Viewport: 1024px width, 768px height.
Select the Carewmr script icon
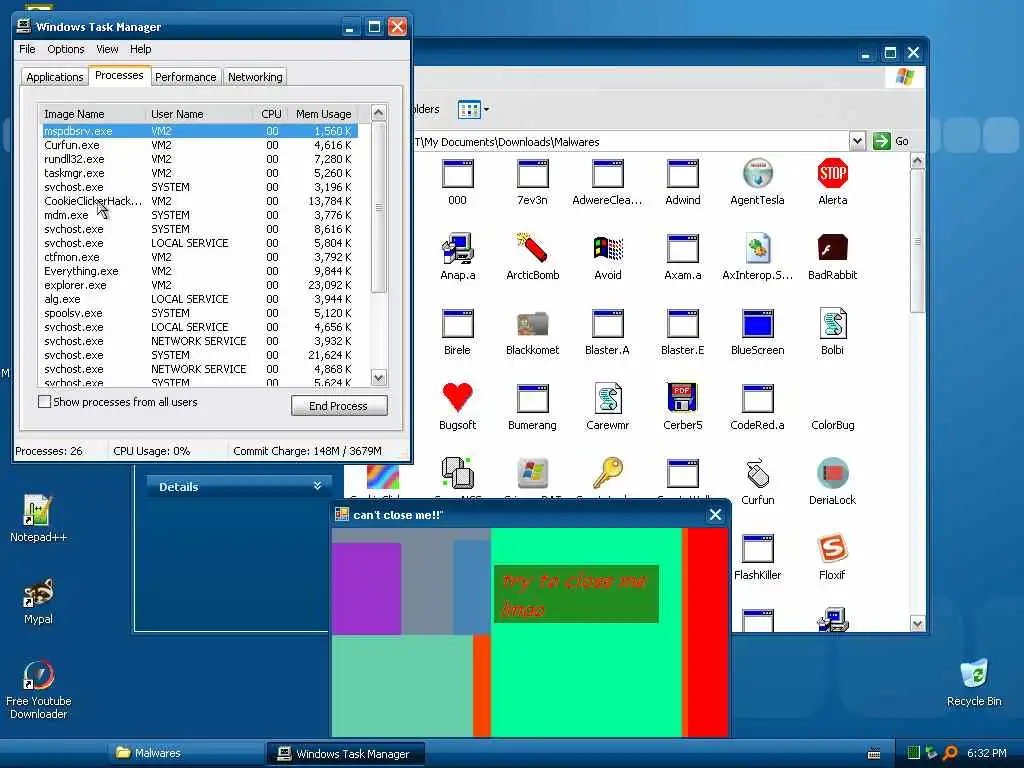(x=607, y=398)
